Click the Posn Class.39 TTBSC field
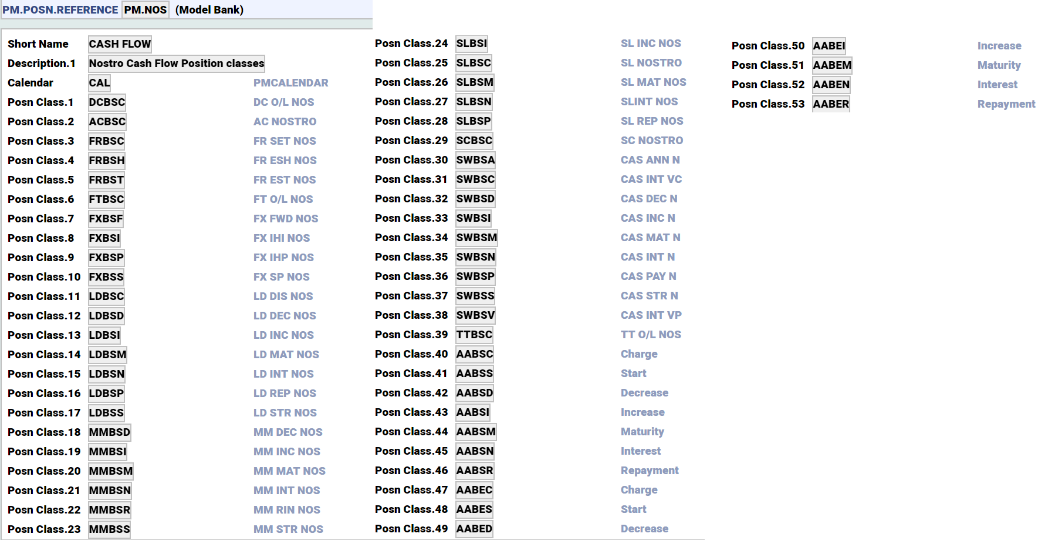 [474, 335]
